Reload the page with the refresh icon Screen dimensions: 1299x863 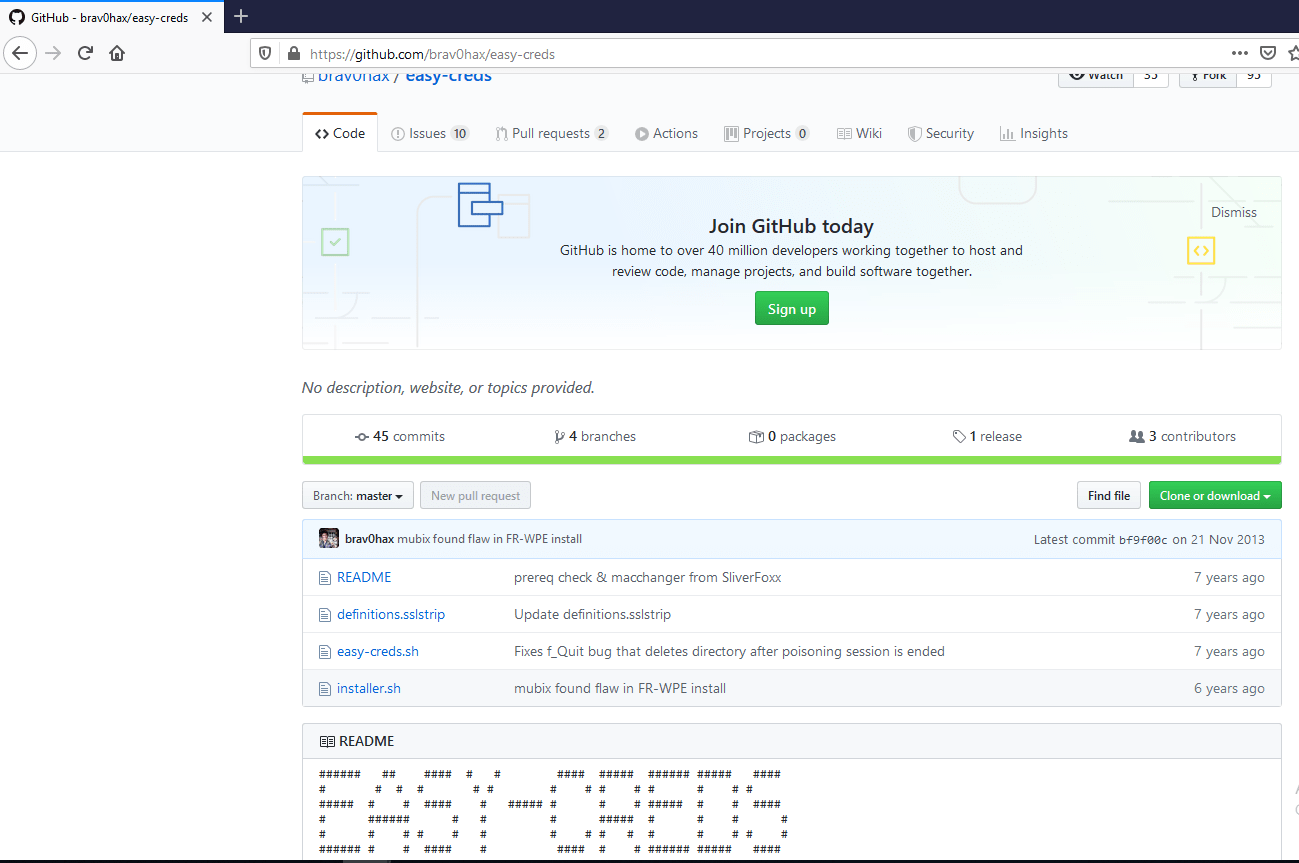click(85, 53)
